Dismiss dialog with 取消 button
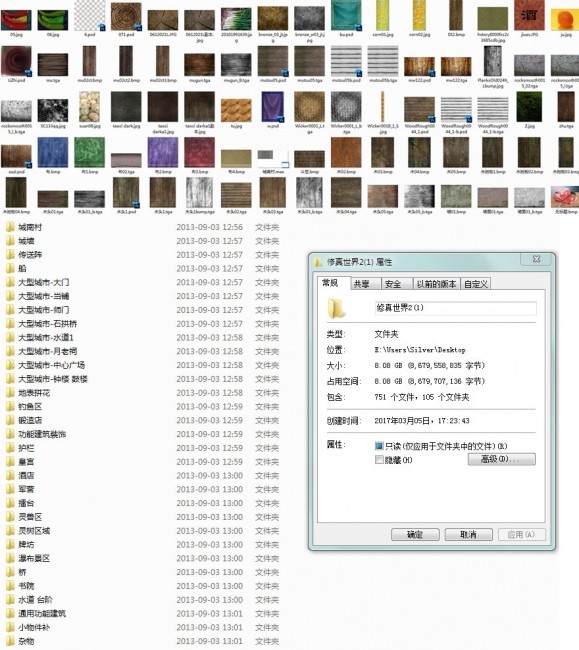The height and width of the screenshot is (650, 579). click(468, 534)
